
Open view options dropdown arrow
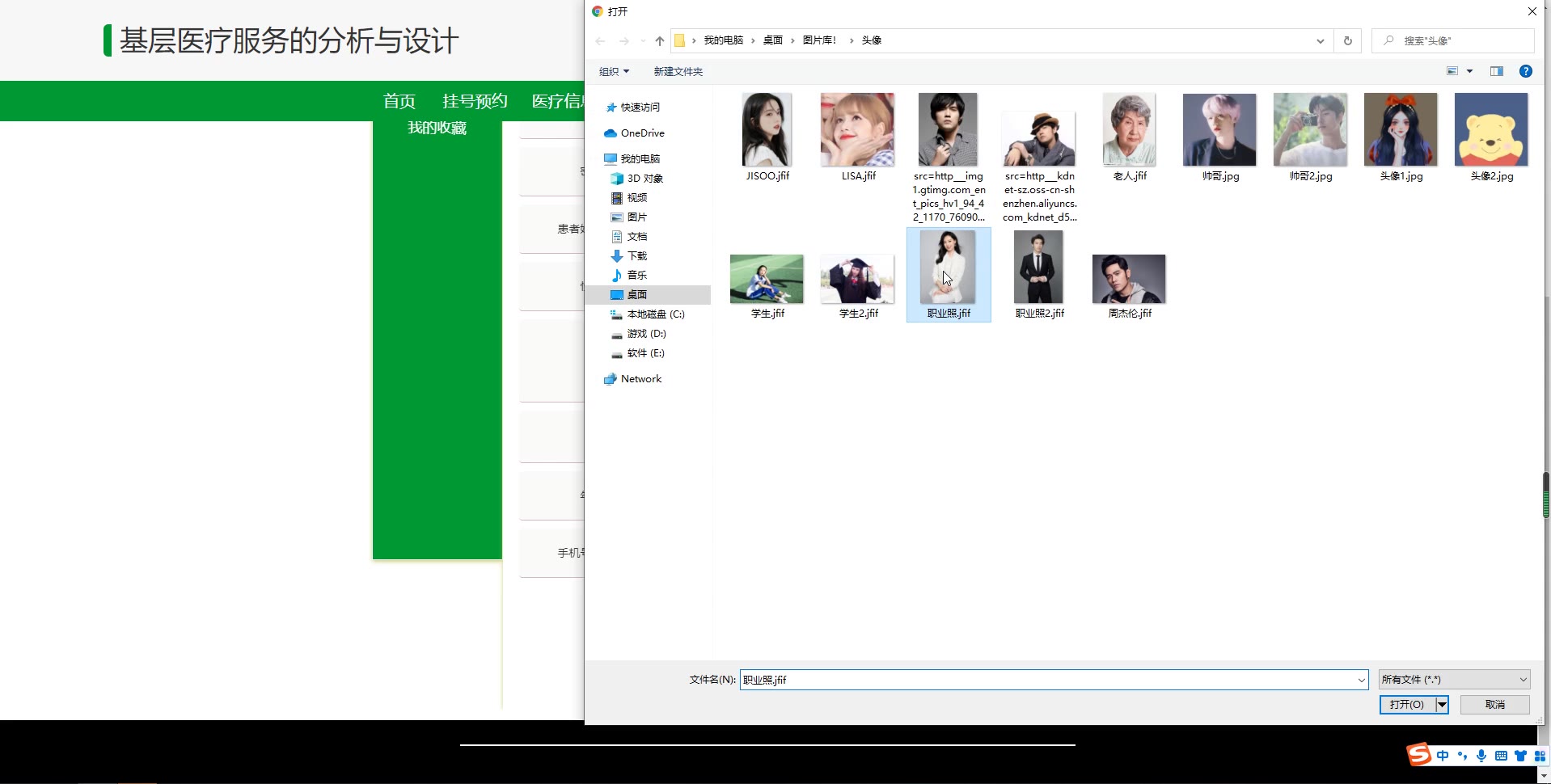(x=1469, y=71)
